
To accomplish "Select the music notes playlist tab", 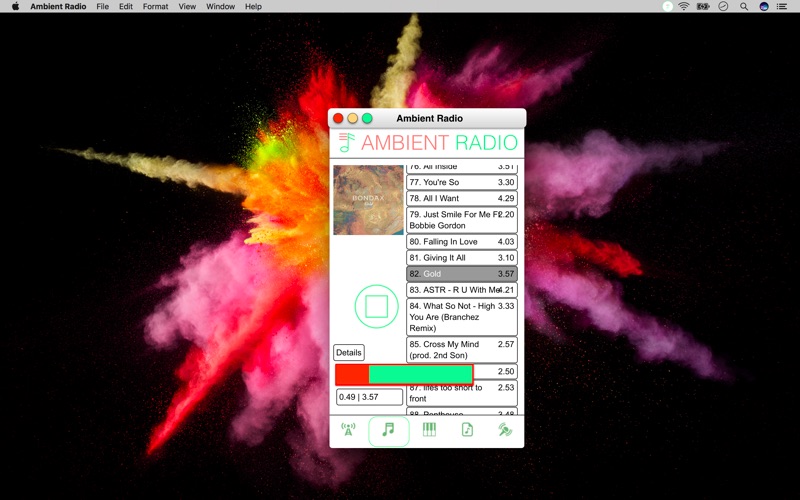I will pos(389,431).
